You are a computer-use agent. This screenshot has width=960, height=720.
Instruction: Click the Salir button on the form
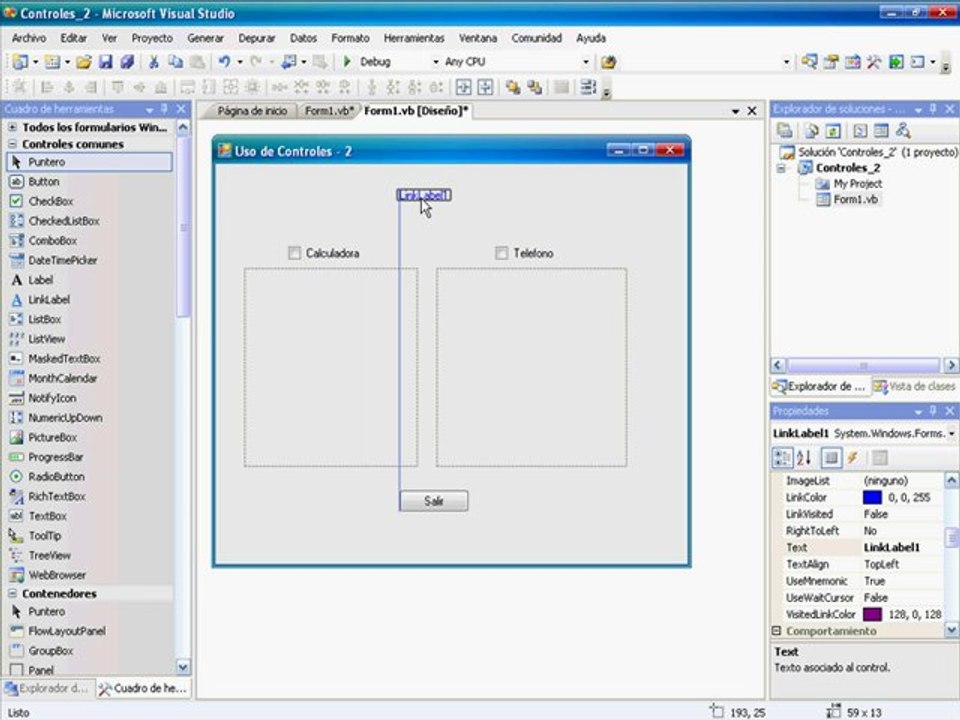433,501
